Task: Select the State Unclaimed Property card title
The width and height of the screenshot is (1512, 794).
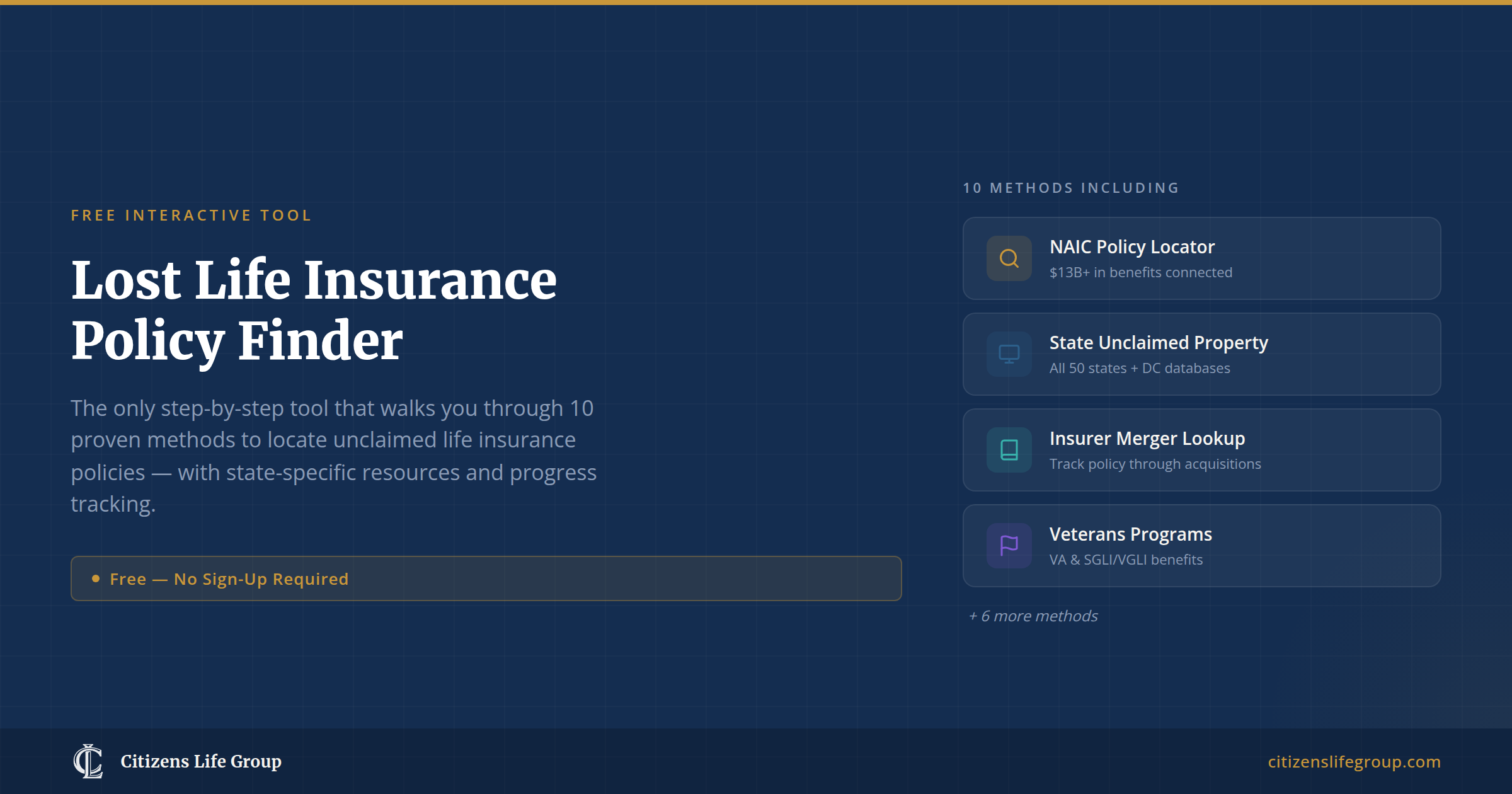Action: pos(1158,343)
